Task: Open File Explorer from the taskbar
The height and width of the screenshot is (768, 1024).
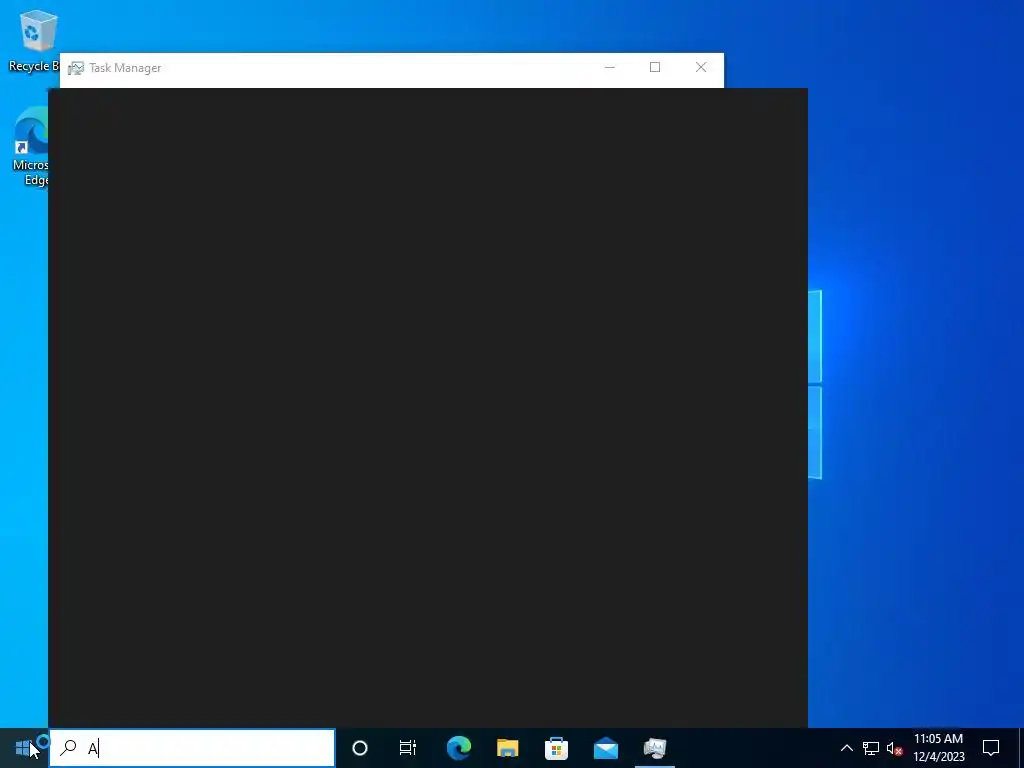Action: click(x=507, y=748)
